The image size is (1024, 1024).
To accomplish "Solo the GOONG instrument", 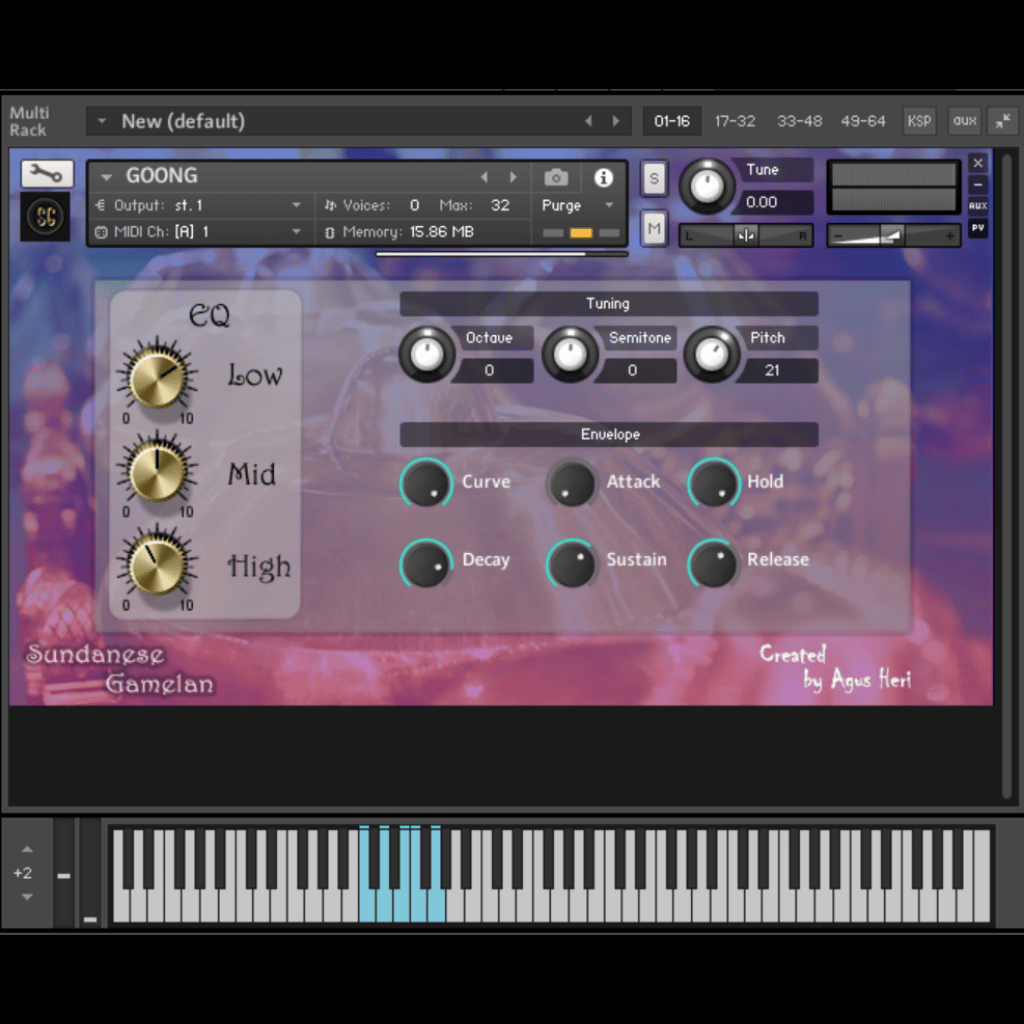I will [654, 178].
